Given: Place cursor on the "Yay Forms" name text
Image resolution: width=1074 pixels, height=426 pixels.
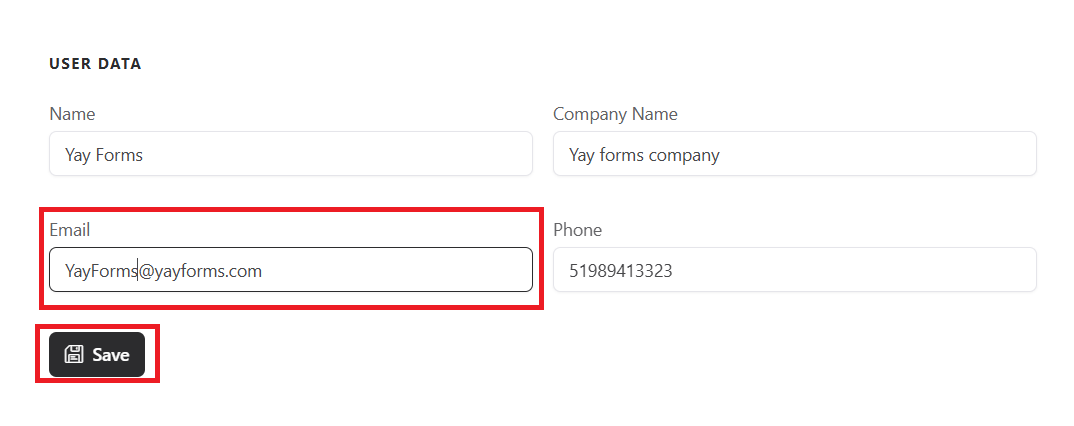Looking at the screenshot, I should pyautogui.click(x=104, y=155).
